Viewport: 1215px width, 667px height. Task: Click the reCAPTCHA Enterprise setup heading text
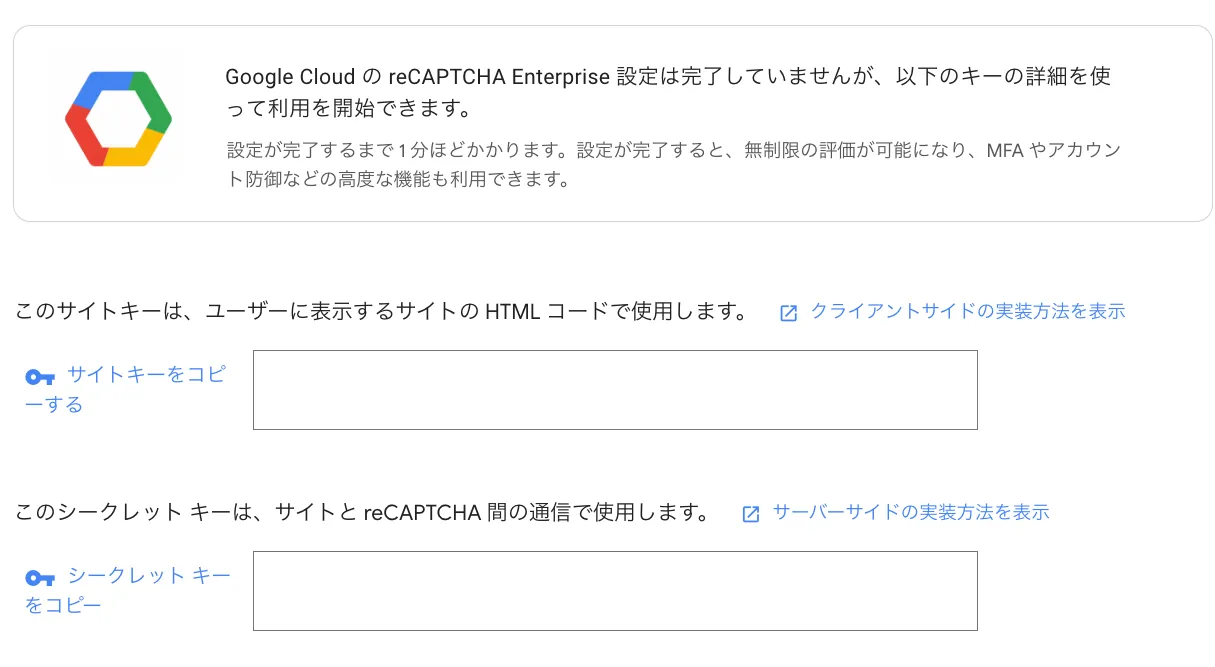point(668,91)
